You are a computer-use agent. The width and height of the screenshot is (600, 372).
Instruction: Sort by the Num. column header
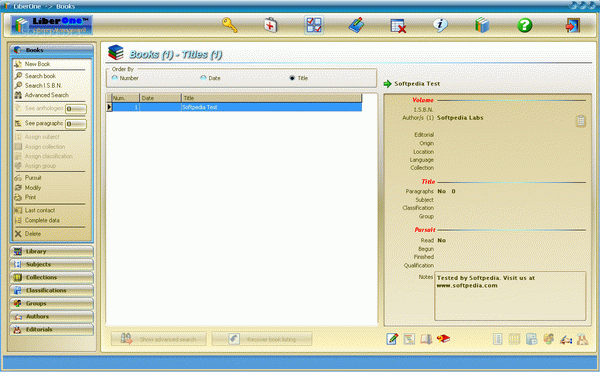click(x=126, y=98)
